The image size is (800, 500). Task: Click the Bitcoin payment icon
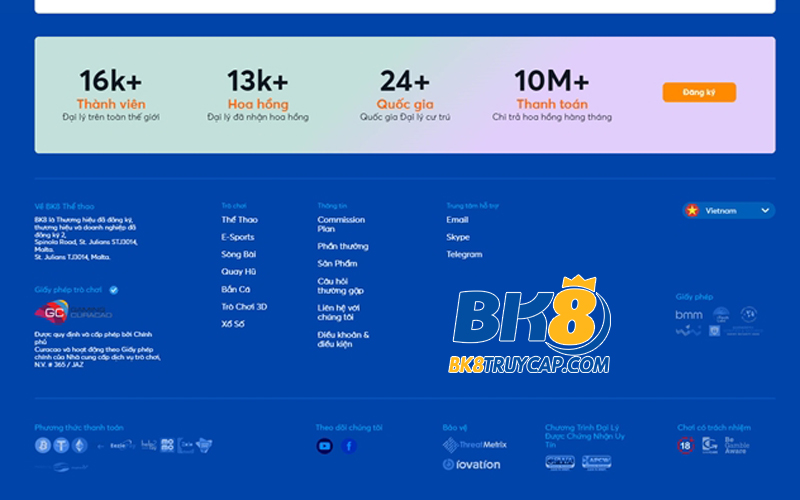(x=43, y=445)
